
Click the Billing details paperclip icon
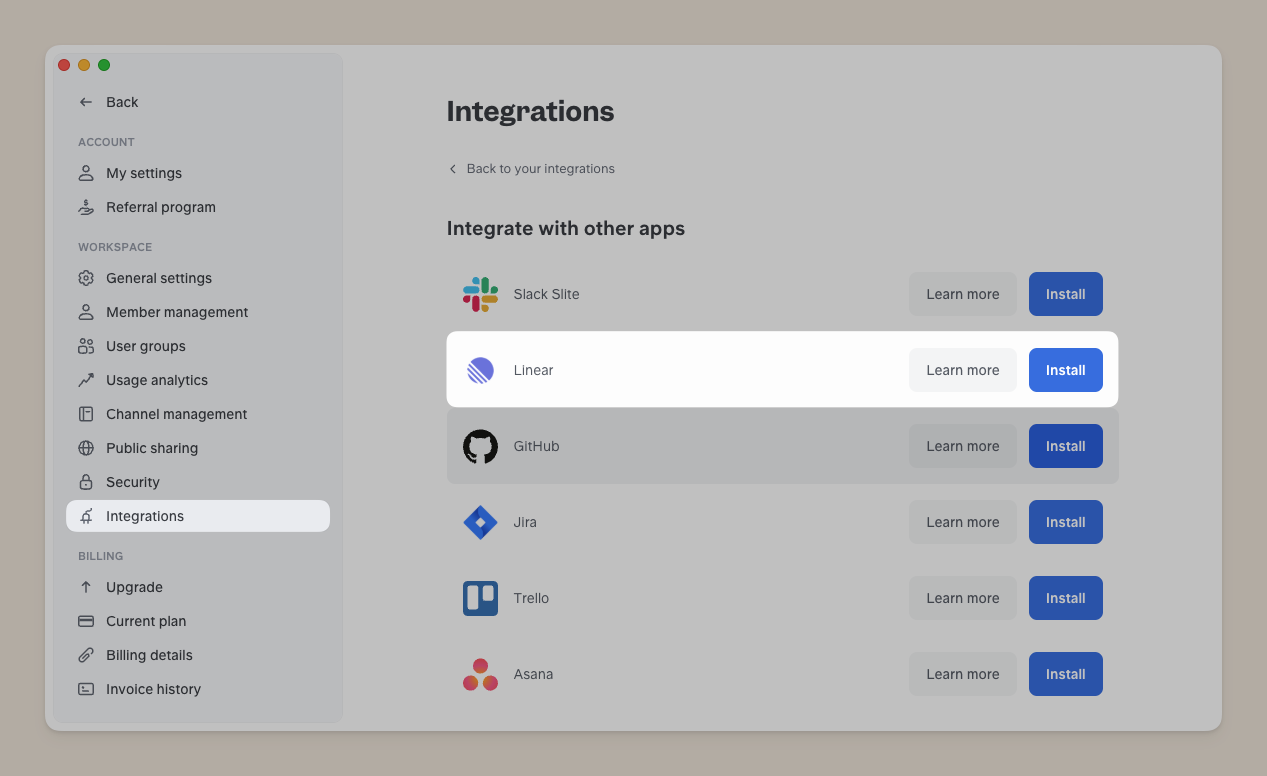click(86, 655)
